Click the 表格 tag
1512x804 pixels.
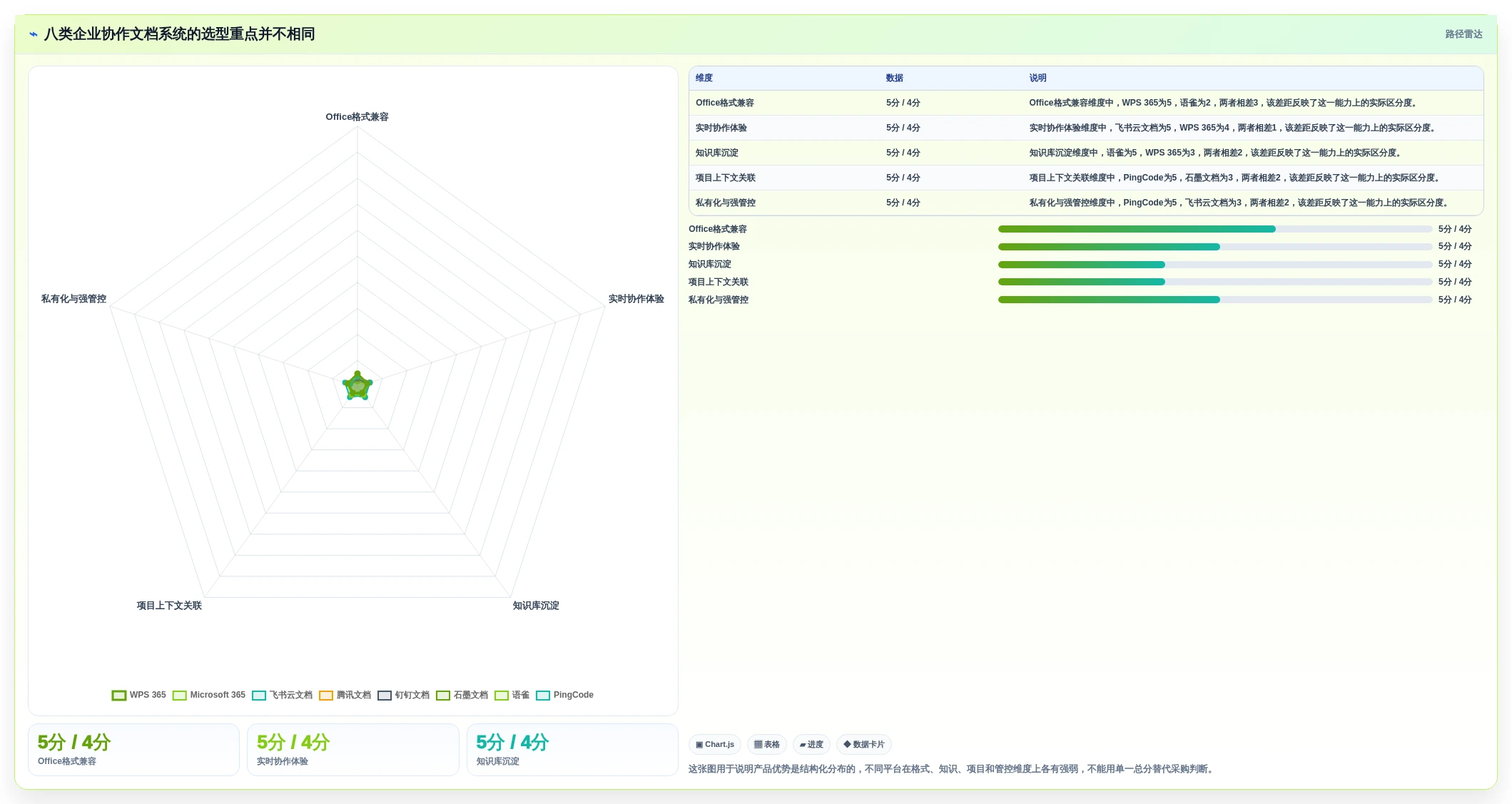(x=767, y=745)
